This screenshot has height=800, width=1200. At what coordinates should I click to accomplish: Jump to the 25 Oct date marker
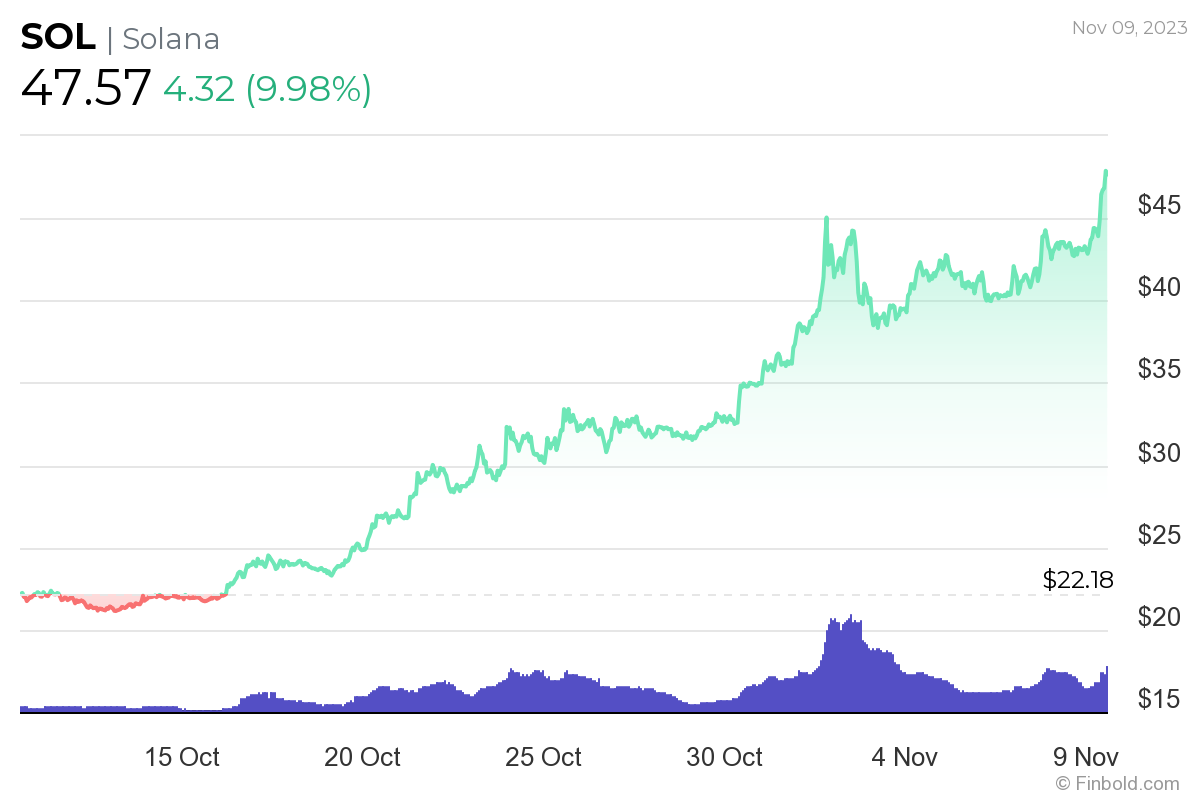(x=543, y=757)
